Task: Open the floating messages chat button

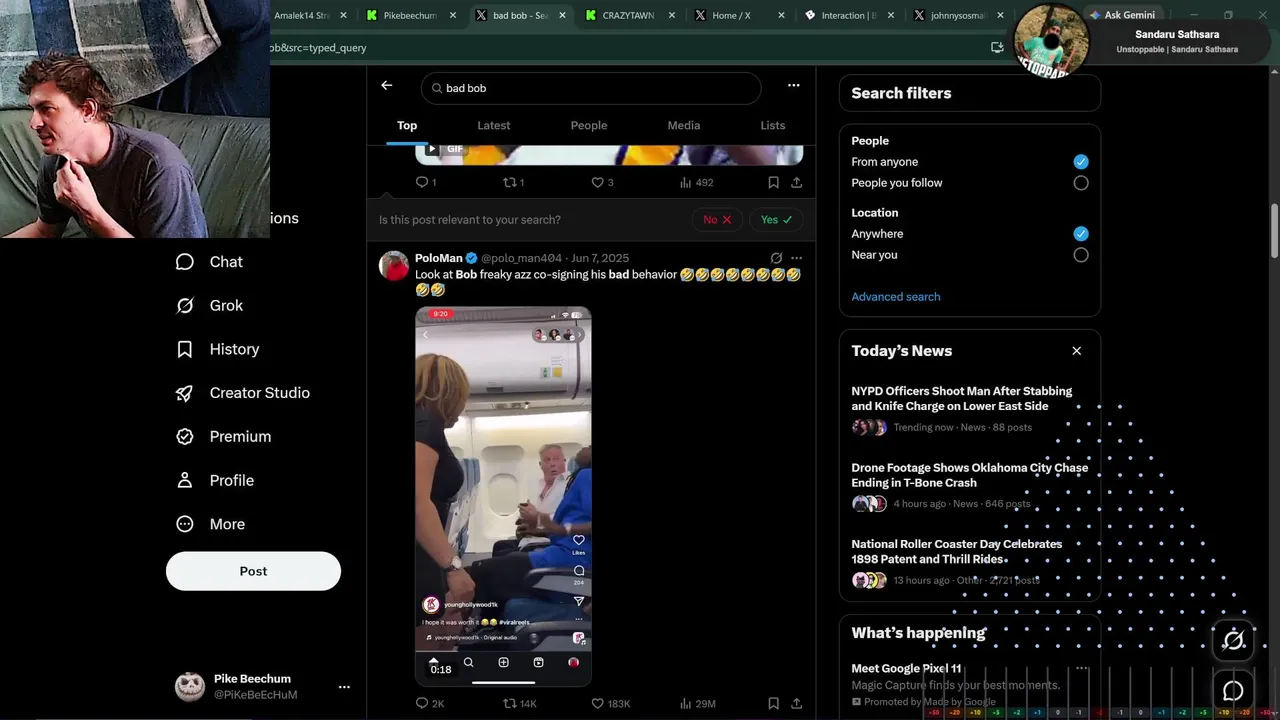Action: click(x=1234, y=691)
